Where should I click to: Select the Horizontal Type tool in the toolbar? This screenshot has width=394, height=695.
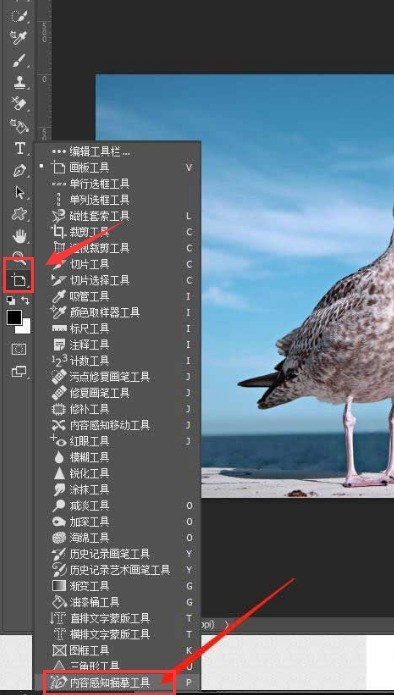tap(19, 148)
